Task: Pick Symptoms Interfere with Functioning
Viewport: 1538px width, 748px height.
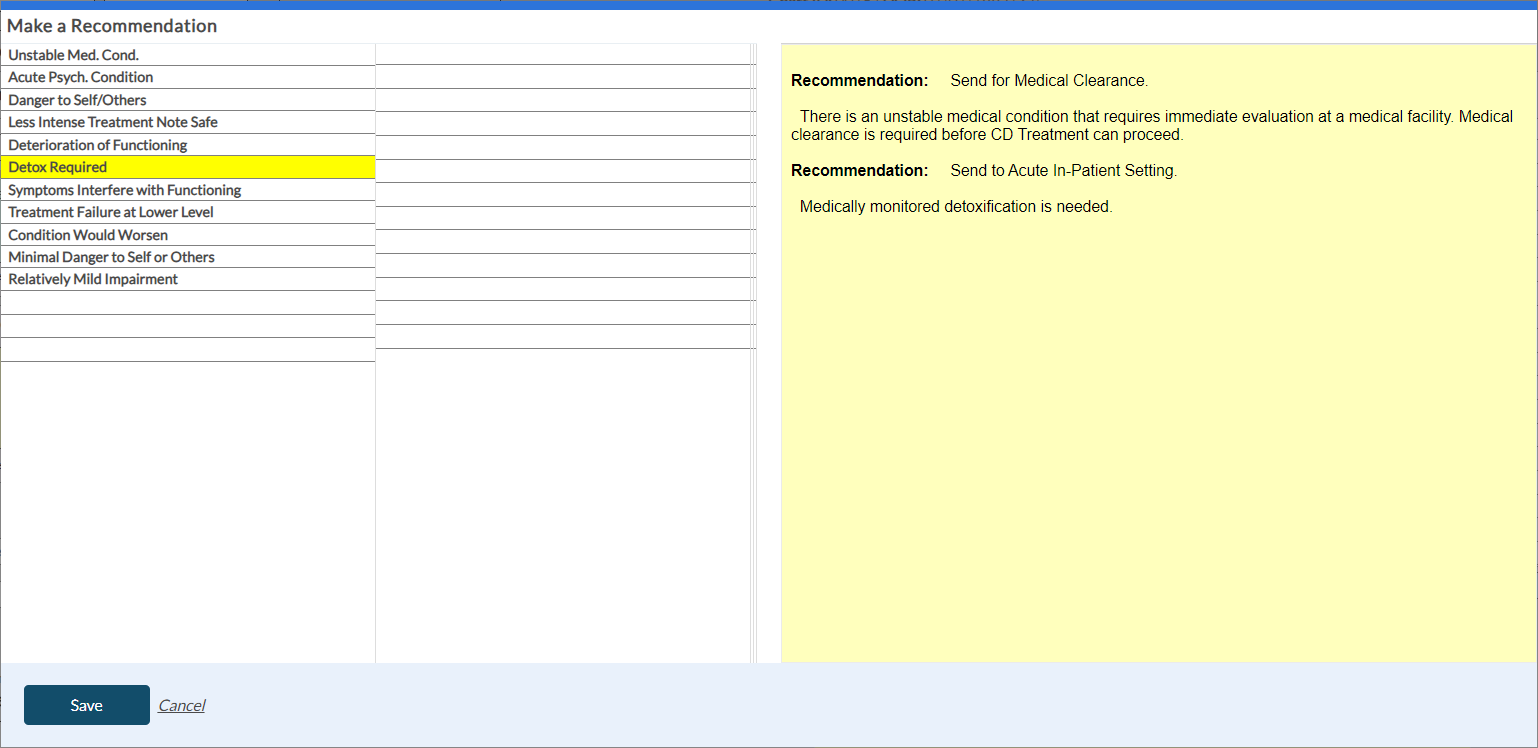Action: point(124,190)
